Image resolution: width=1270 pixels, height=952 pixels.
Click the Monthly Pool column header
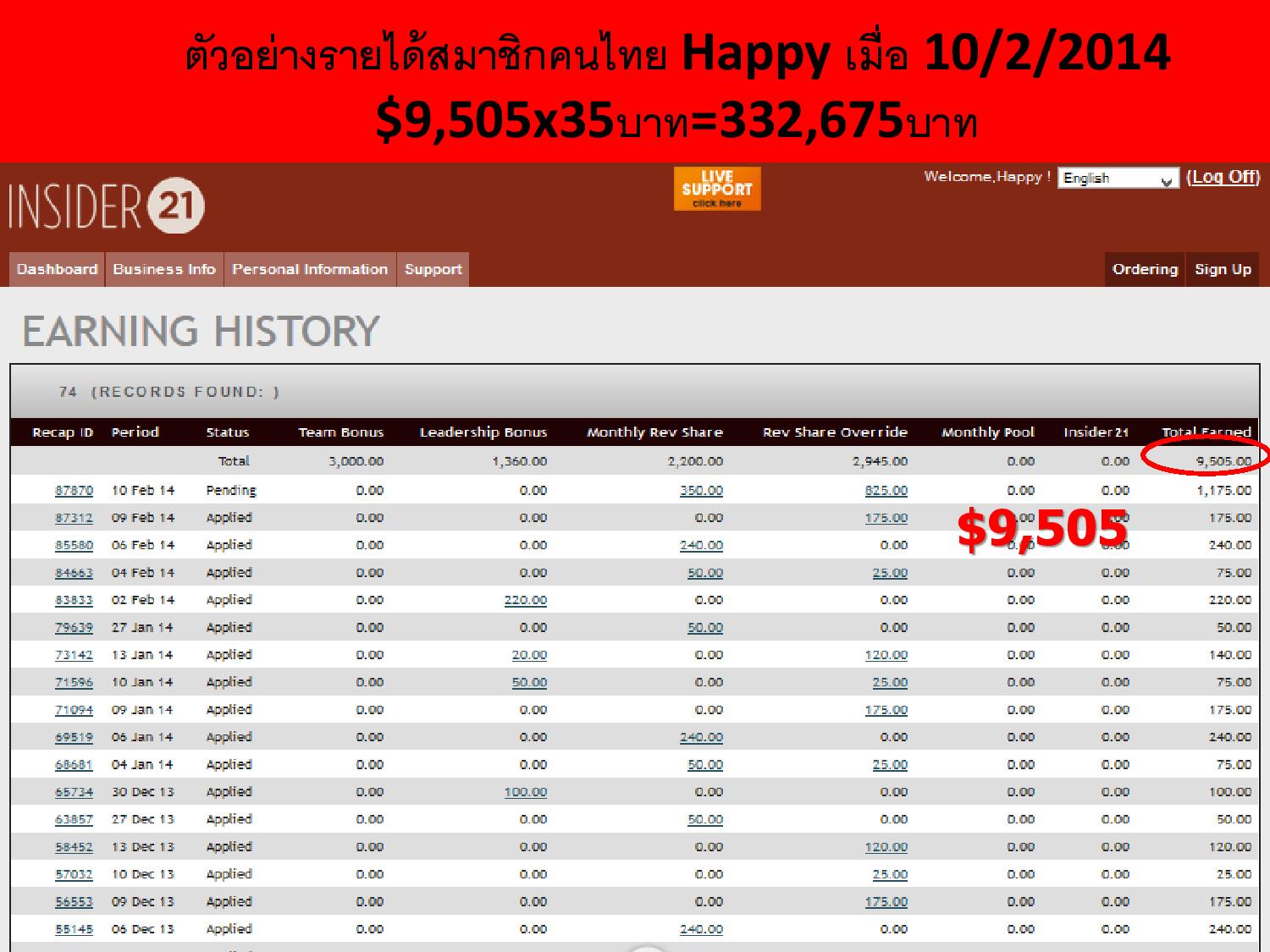(x=988, y=432)
